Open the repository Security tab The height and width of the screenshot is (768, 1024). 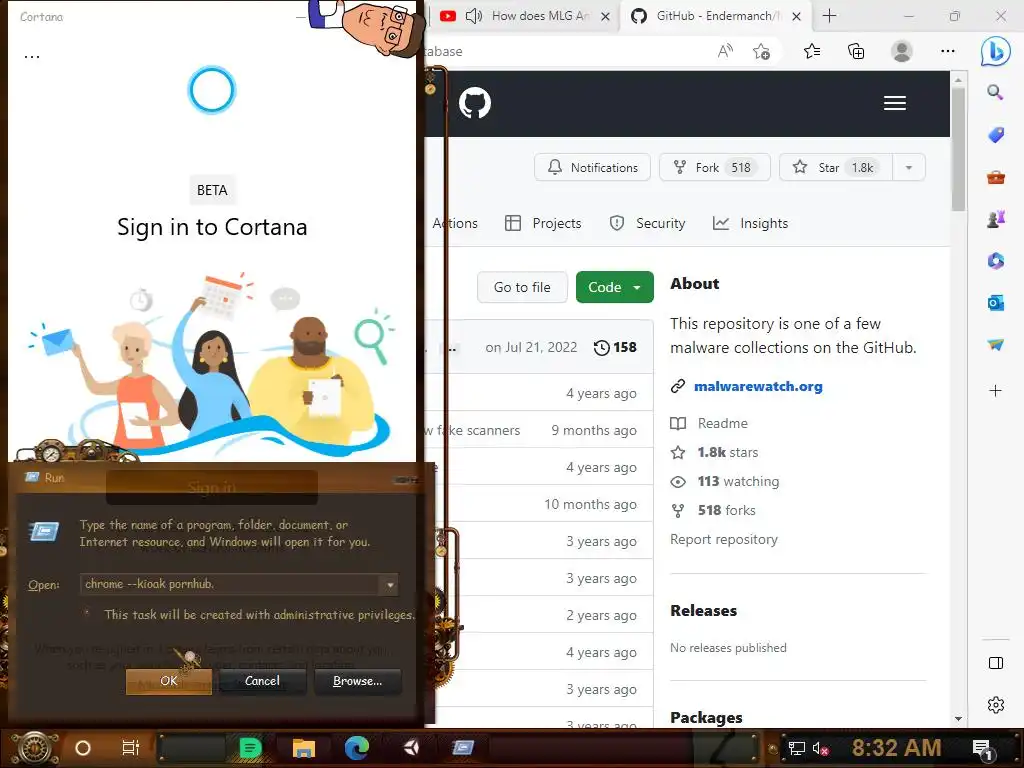click(x=647, y=223)
